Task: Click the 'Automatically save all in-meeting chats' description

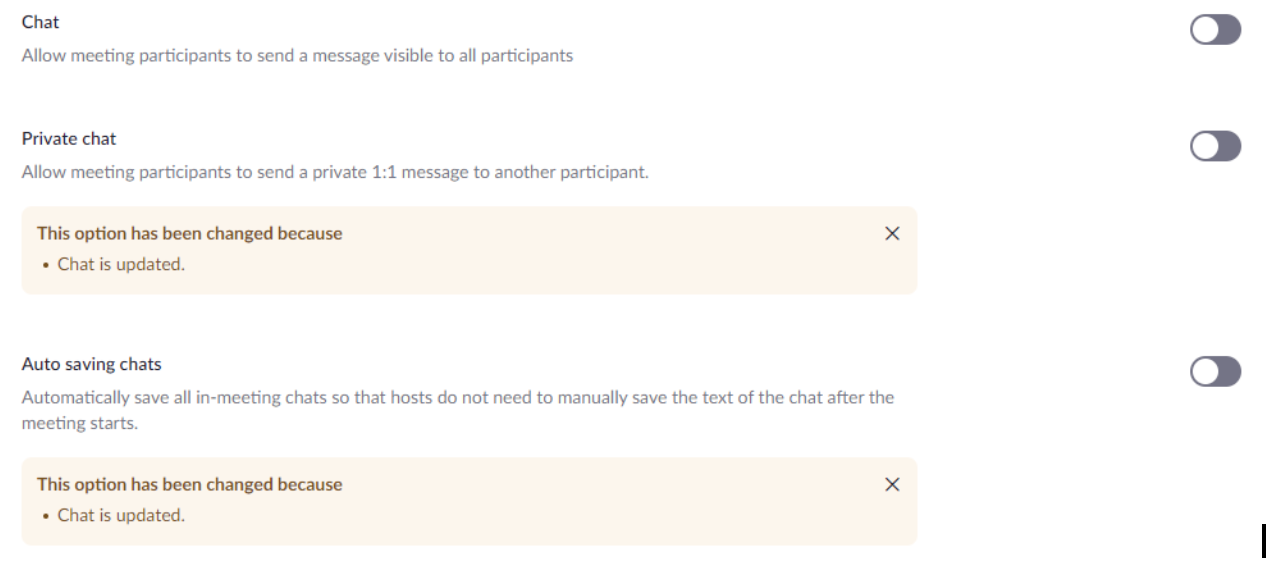Action: click(x=457, y=398)
